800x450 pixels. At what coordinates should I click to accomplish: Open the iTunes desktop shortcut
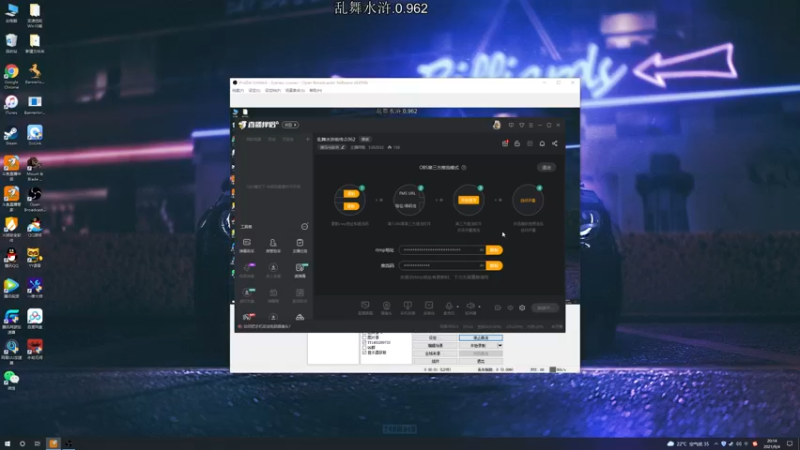11,105
